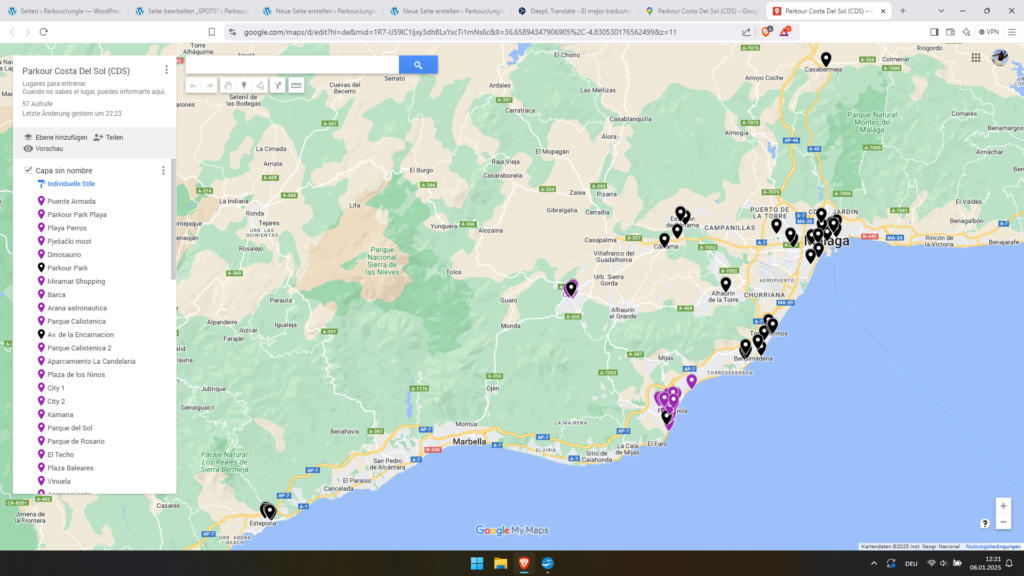Click the blue search button
The image size is (1024, 576).
pyautogui.click(x=418, y=65)
